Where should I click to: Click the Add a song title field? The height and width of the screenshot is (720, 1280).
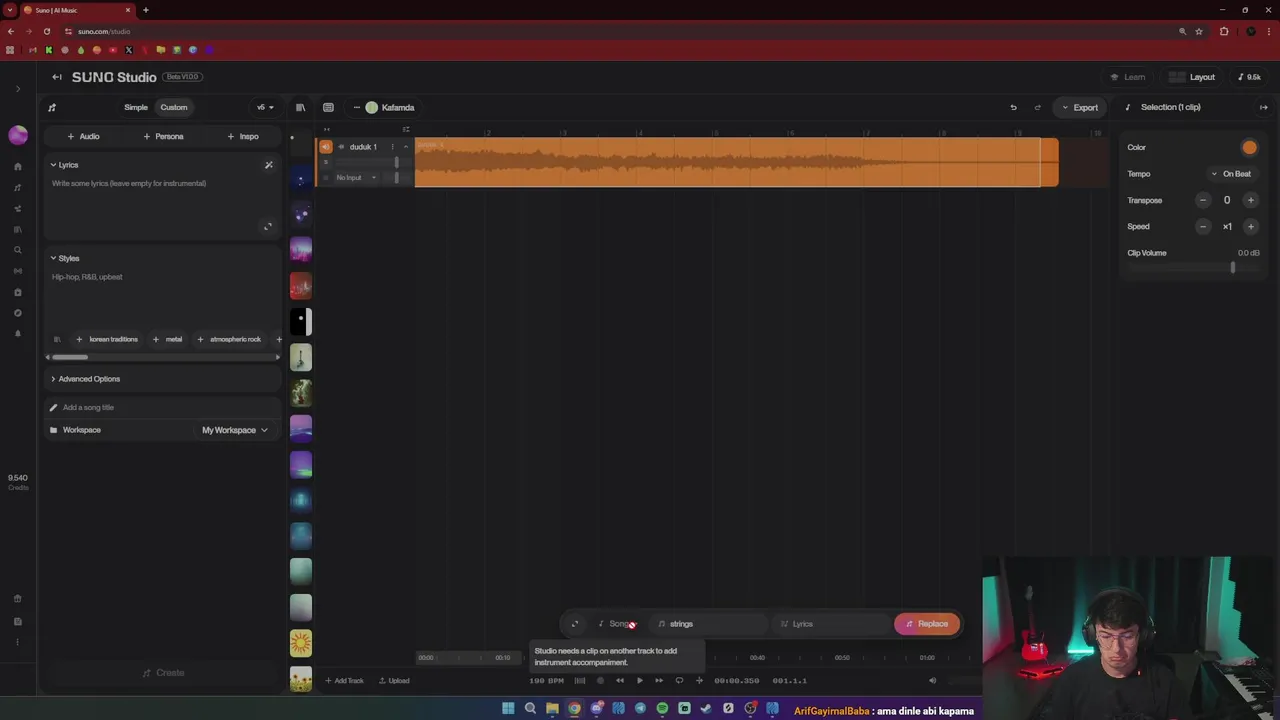tap(162, 408)
